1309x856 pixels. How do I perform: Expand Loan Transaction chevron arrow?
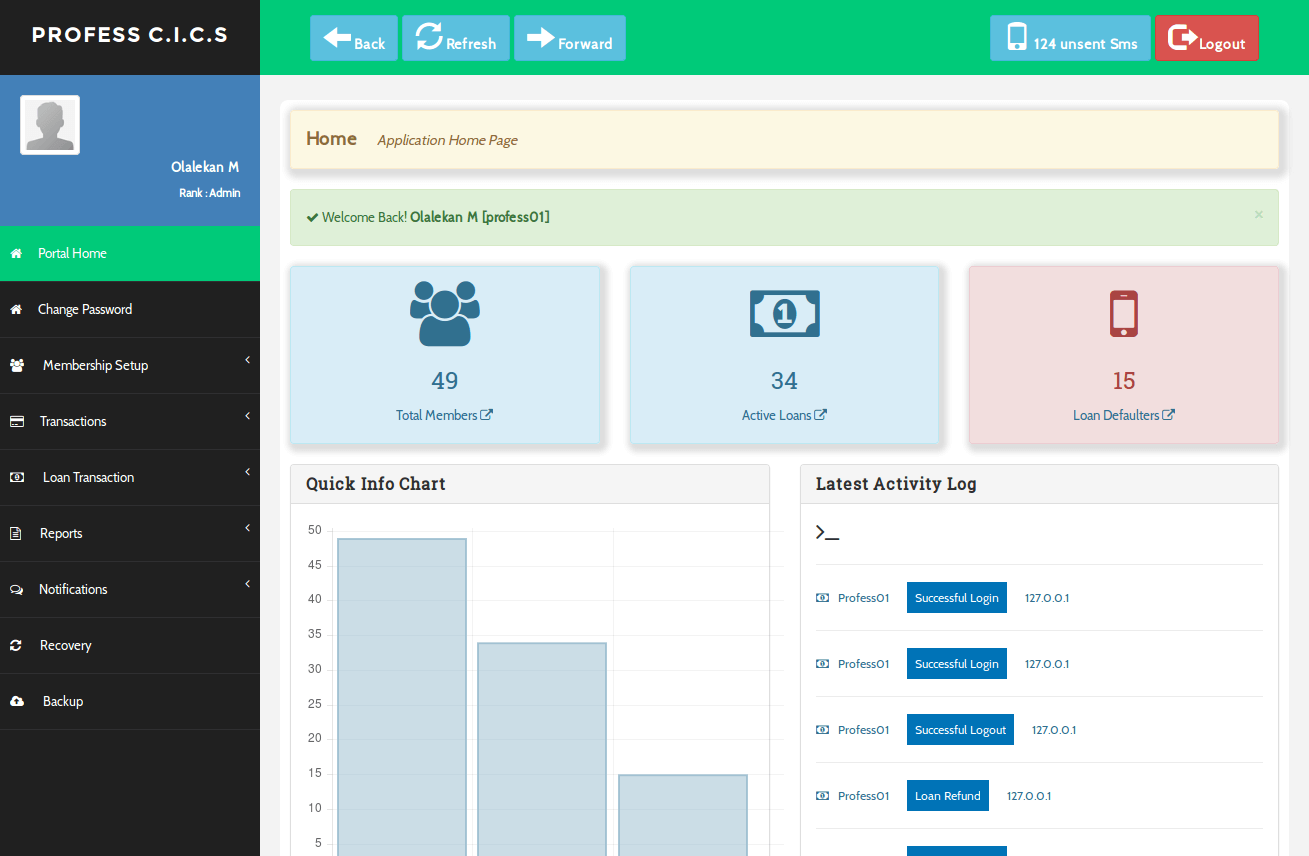coord(247,472)
